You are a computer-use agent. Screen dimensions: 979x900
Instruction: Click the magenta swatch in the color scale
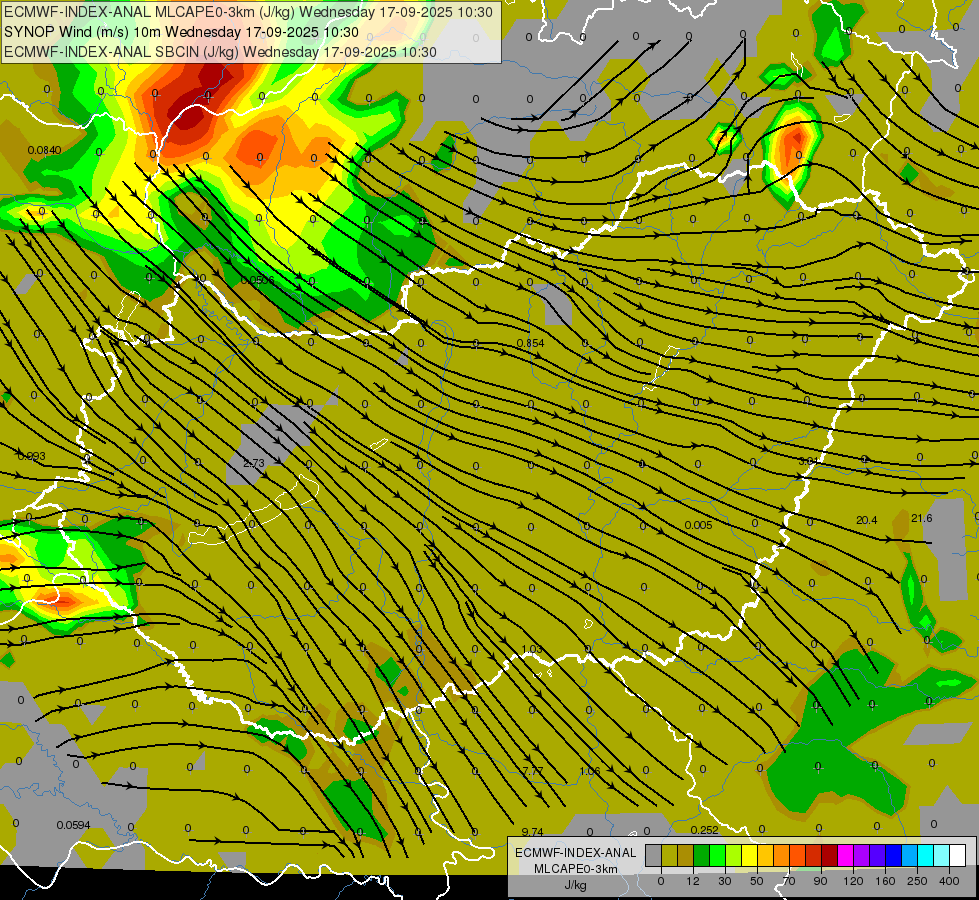coord(846,855)
